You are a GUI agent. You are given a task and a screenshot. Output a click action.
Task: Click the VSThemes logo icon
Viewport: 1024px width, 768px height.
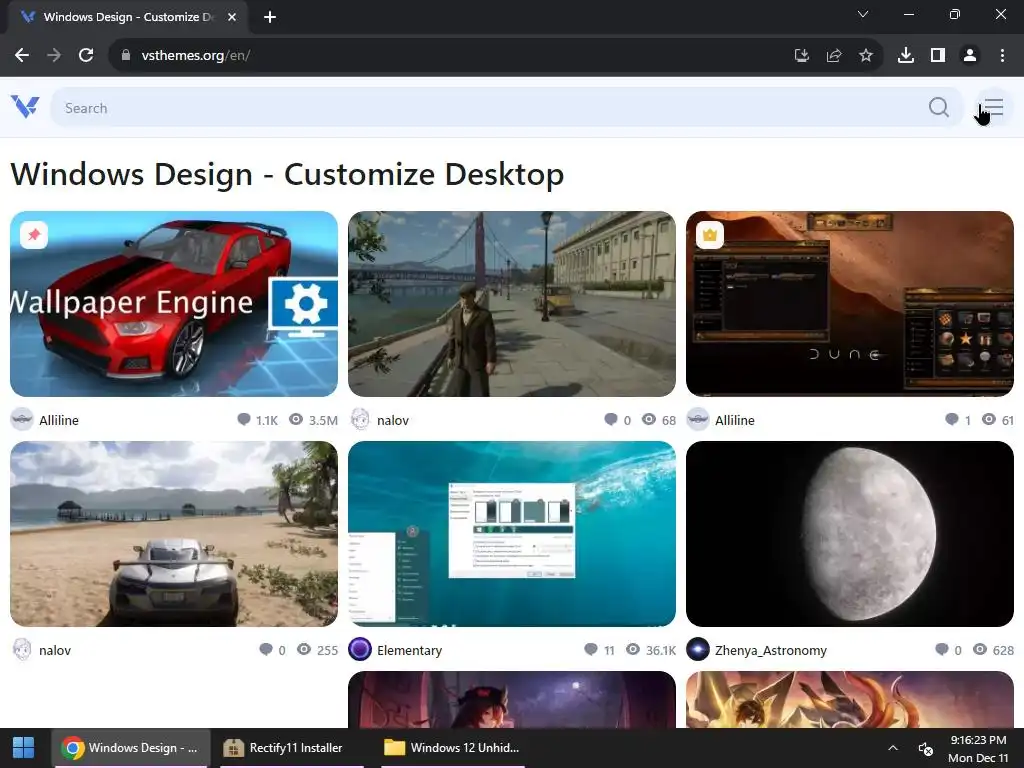tap(25, 106)
